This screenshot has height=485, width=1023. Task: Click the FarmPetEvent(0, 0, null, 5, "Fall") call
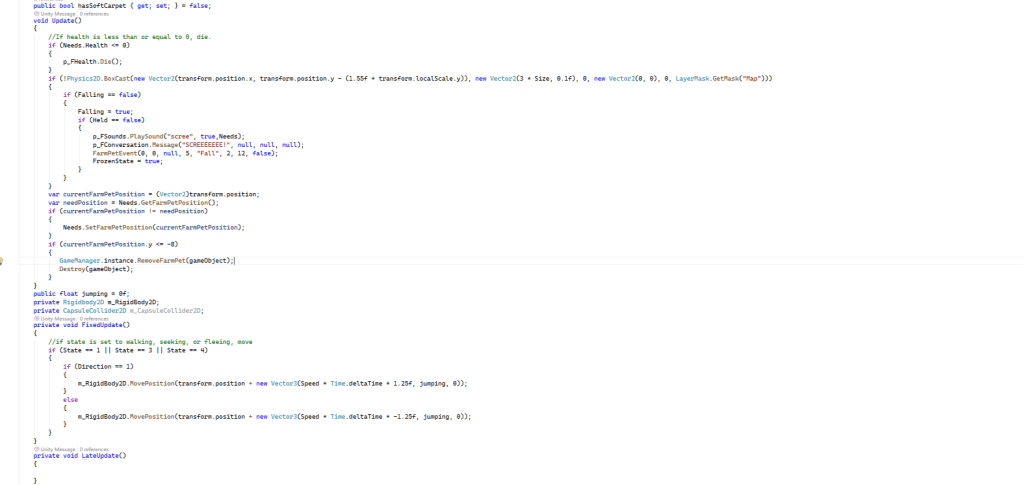pos(185,152)
